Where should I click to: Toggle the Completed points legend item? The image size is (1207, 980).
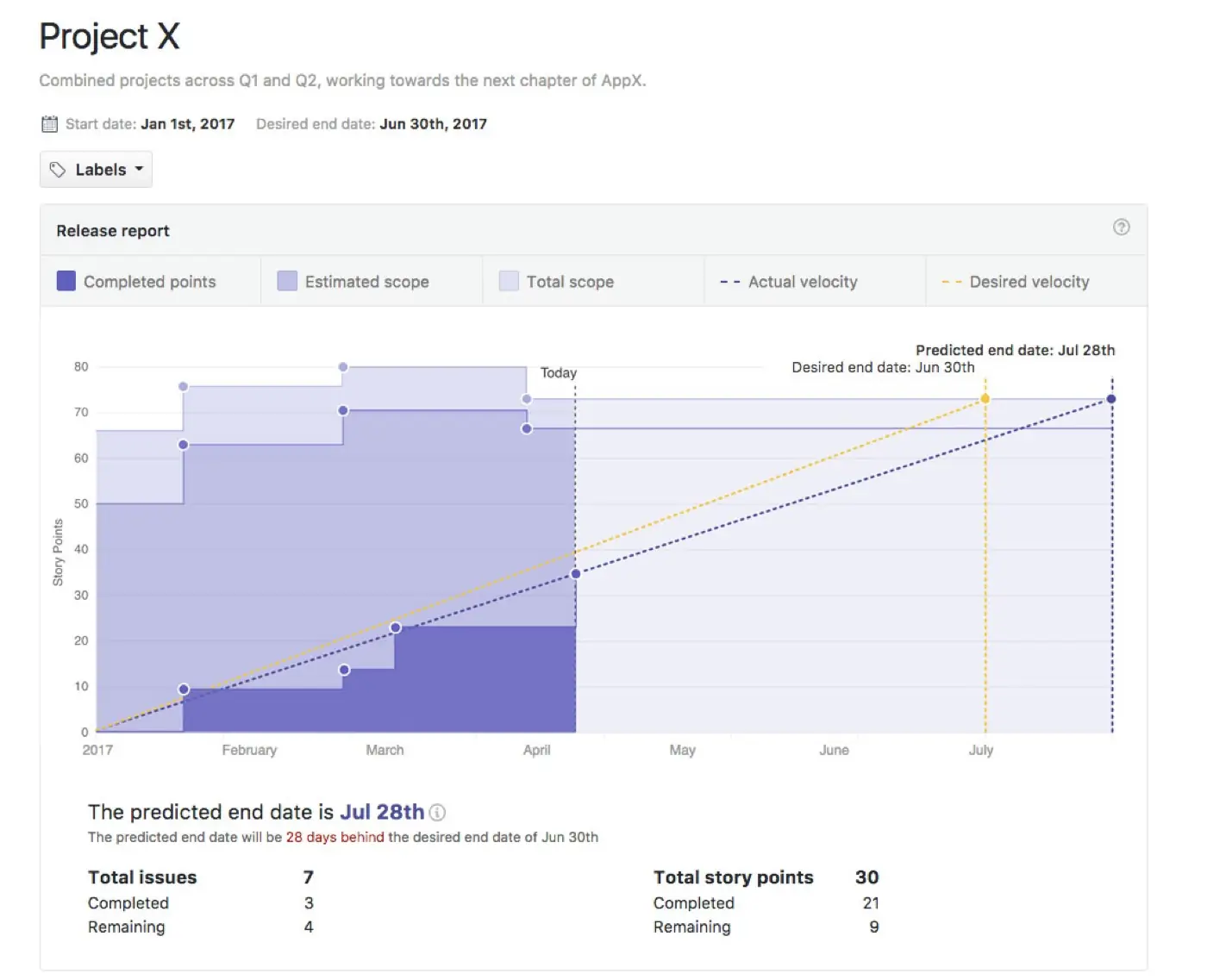[x=136, y=282]
